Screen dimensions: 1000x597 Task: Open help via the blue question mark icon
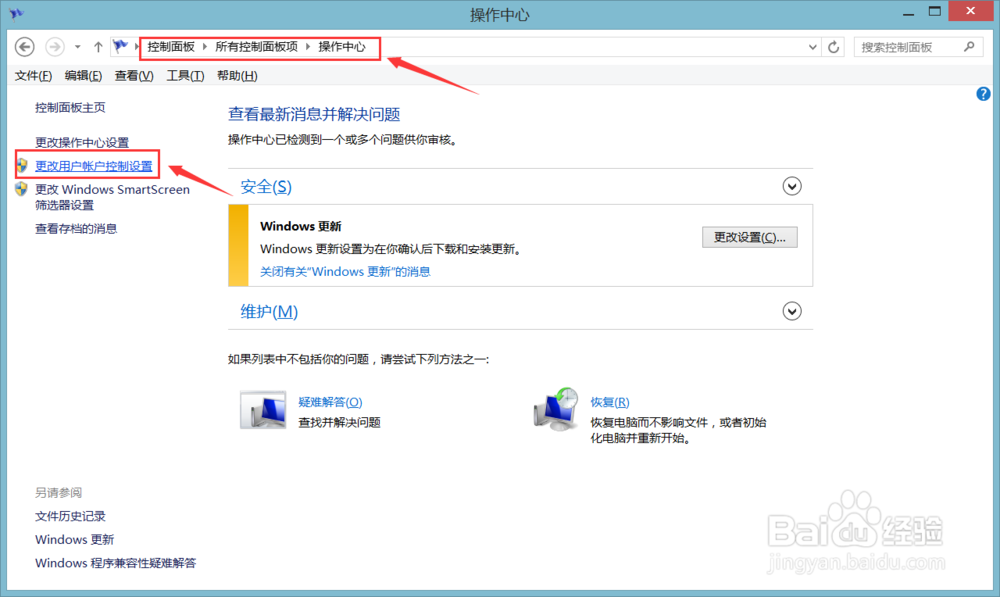[x=983, y=93]
